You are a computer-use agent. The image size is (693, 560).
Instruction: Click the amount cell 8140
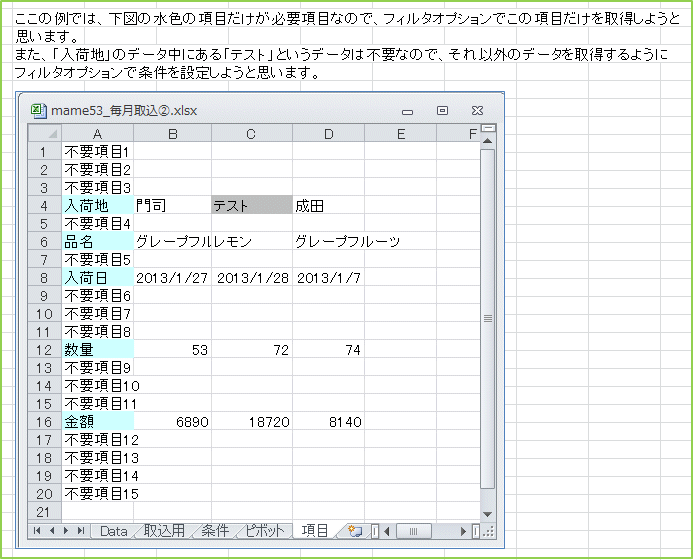tap(328, 422)
